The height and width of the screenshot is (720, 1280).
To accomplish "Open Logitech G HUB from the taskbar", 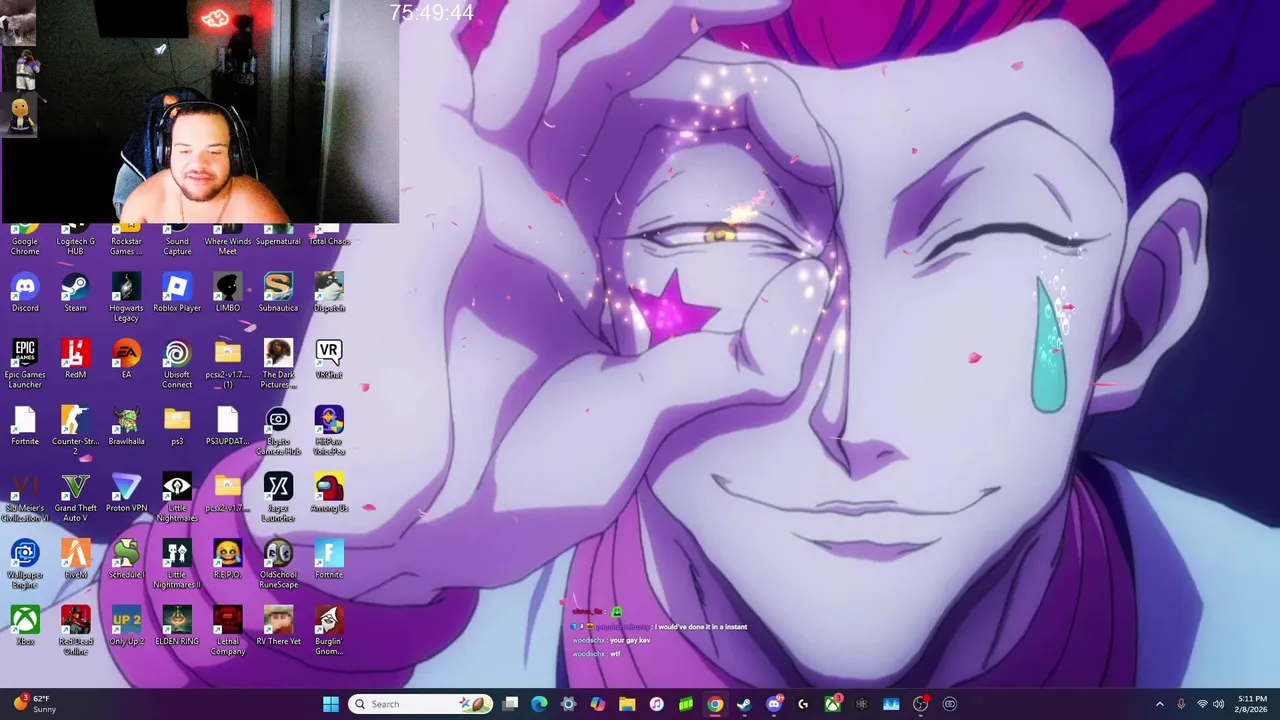I will (803, 704).
